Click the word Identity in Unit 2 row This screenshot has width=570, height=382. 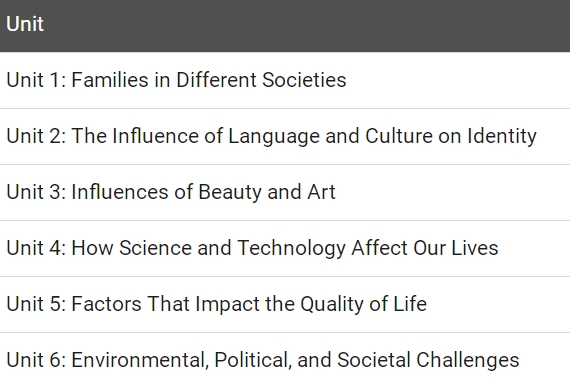pyautogui.click(x=502, y=137)
